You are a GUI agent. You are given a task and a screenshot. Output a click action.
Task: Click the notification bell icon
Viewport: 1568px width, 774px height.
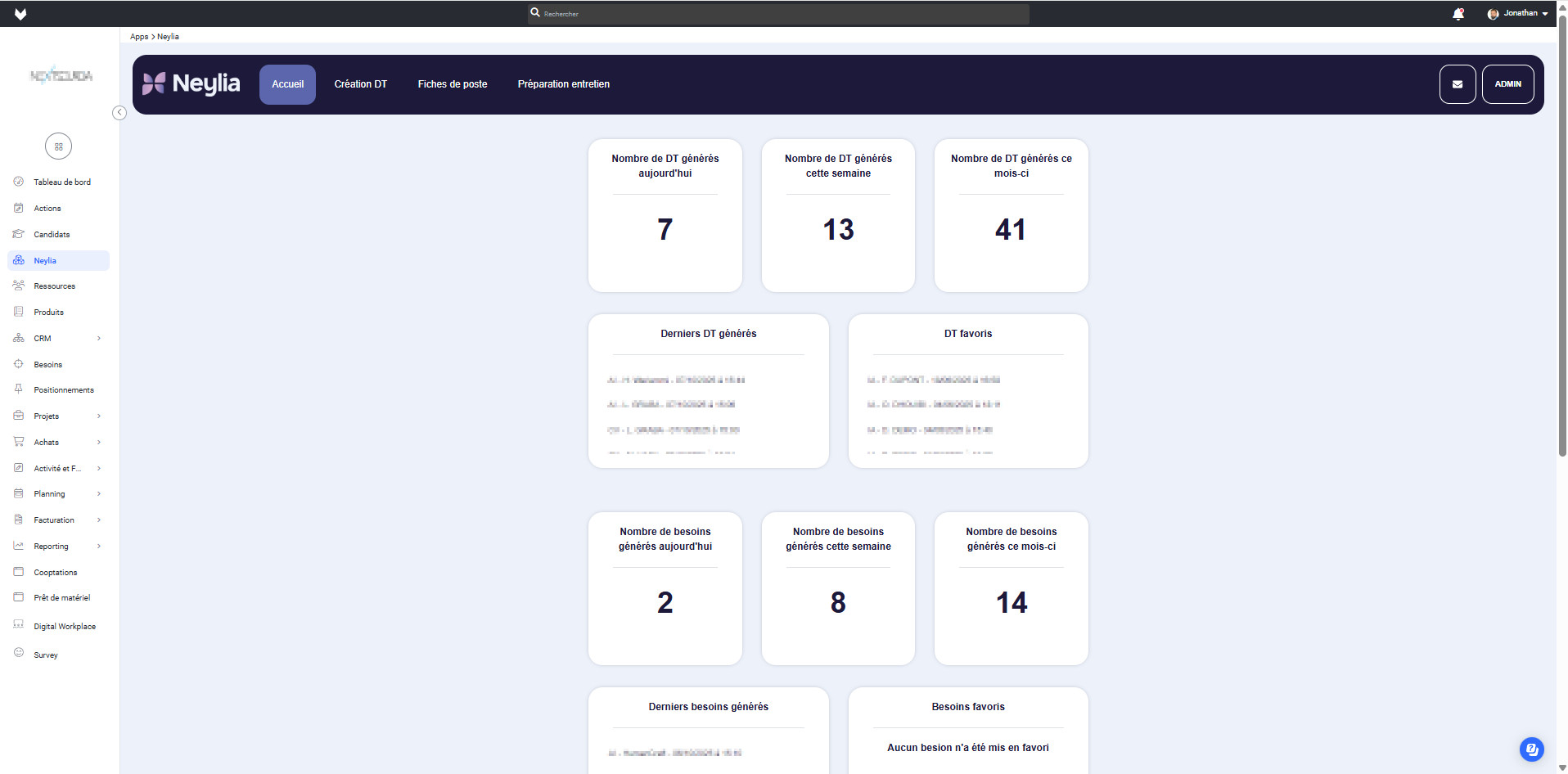(x=1458, y=14)
